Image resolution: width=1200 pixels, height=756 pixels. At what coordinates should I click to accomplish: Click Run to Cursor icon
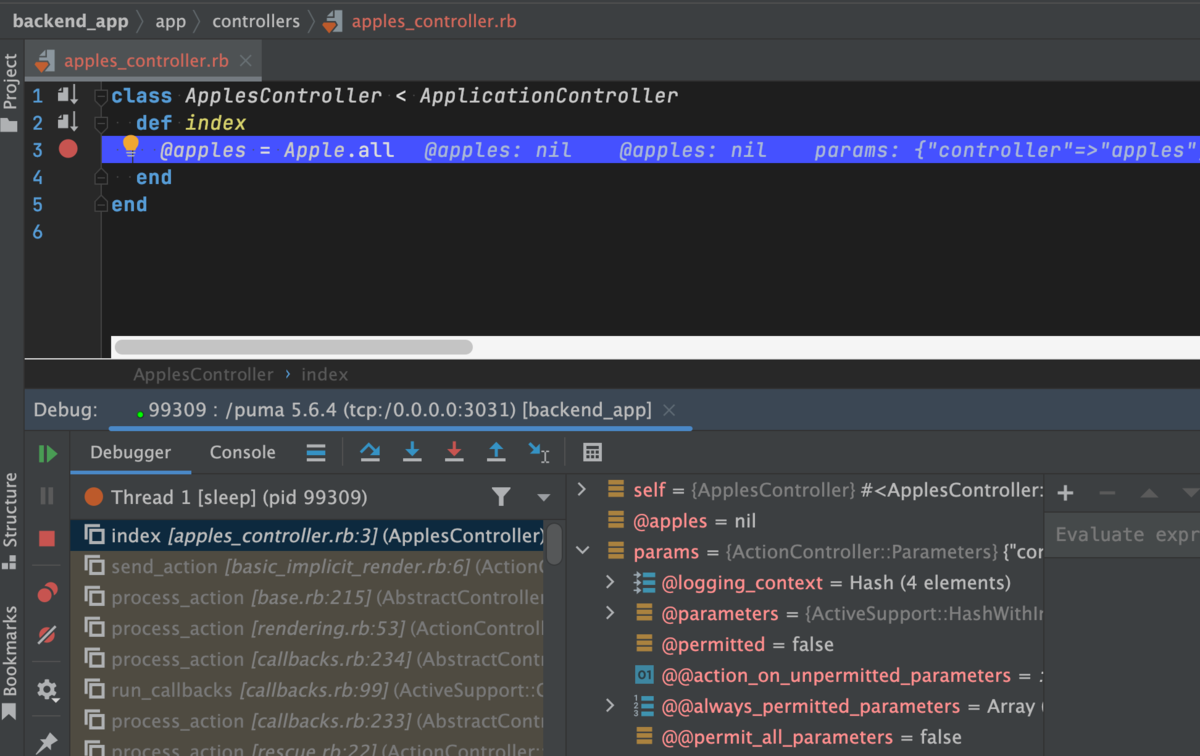pyautogui.click(x=539, y=453)
